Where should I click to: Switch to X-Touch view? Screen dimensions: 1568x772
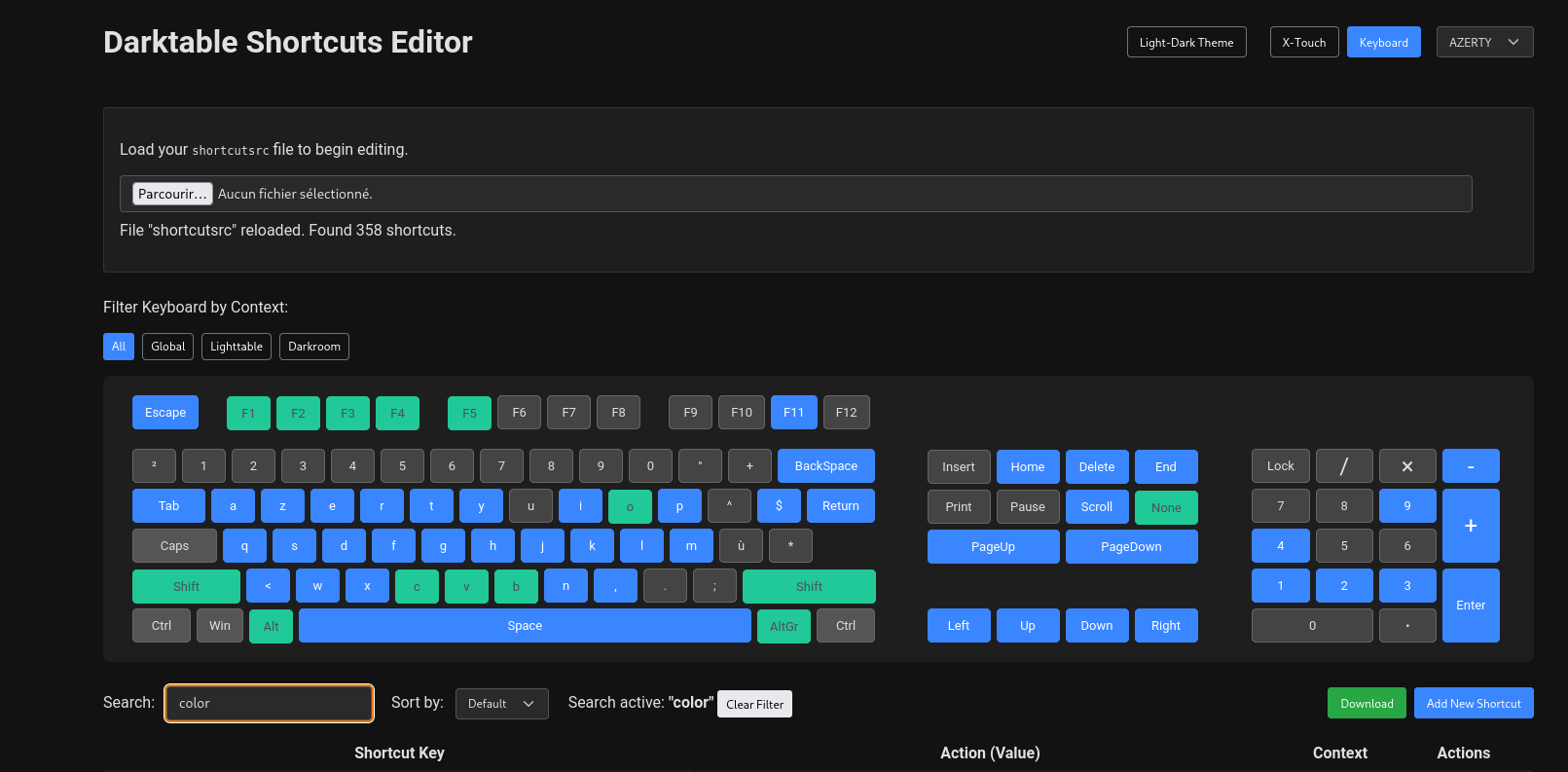coord(1303,43)
